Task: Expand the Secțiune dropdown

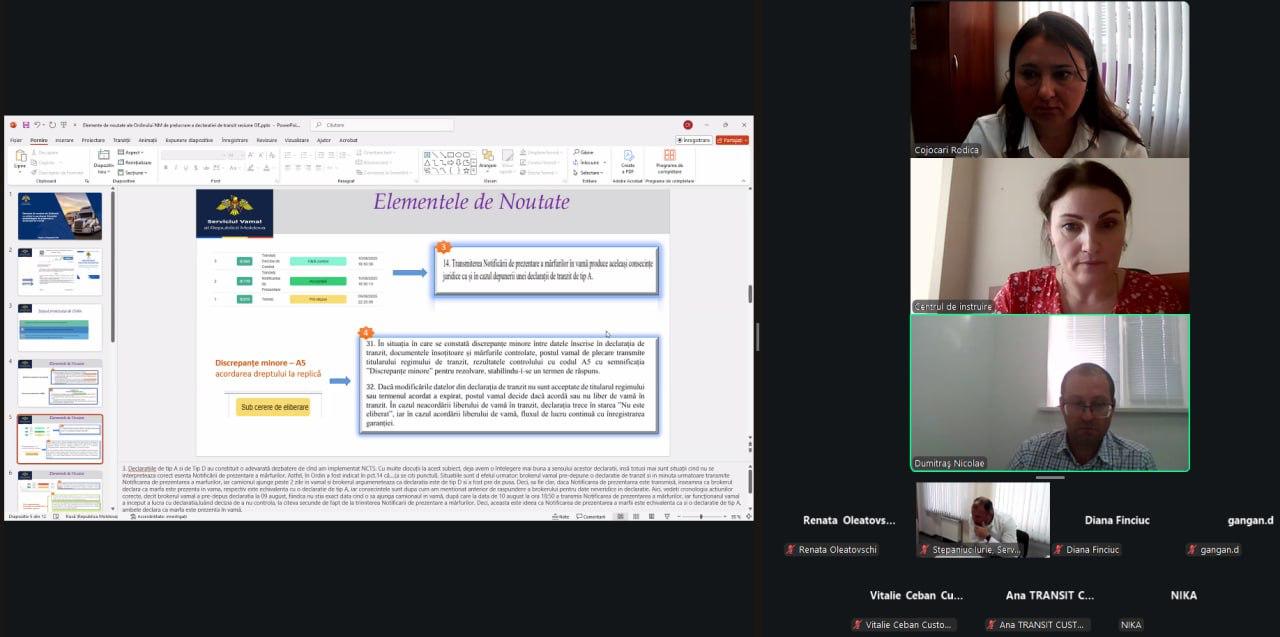Action: pos(134,173)
